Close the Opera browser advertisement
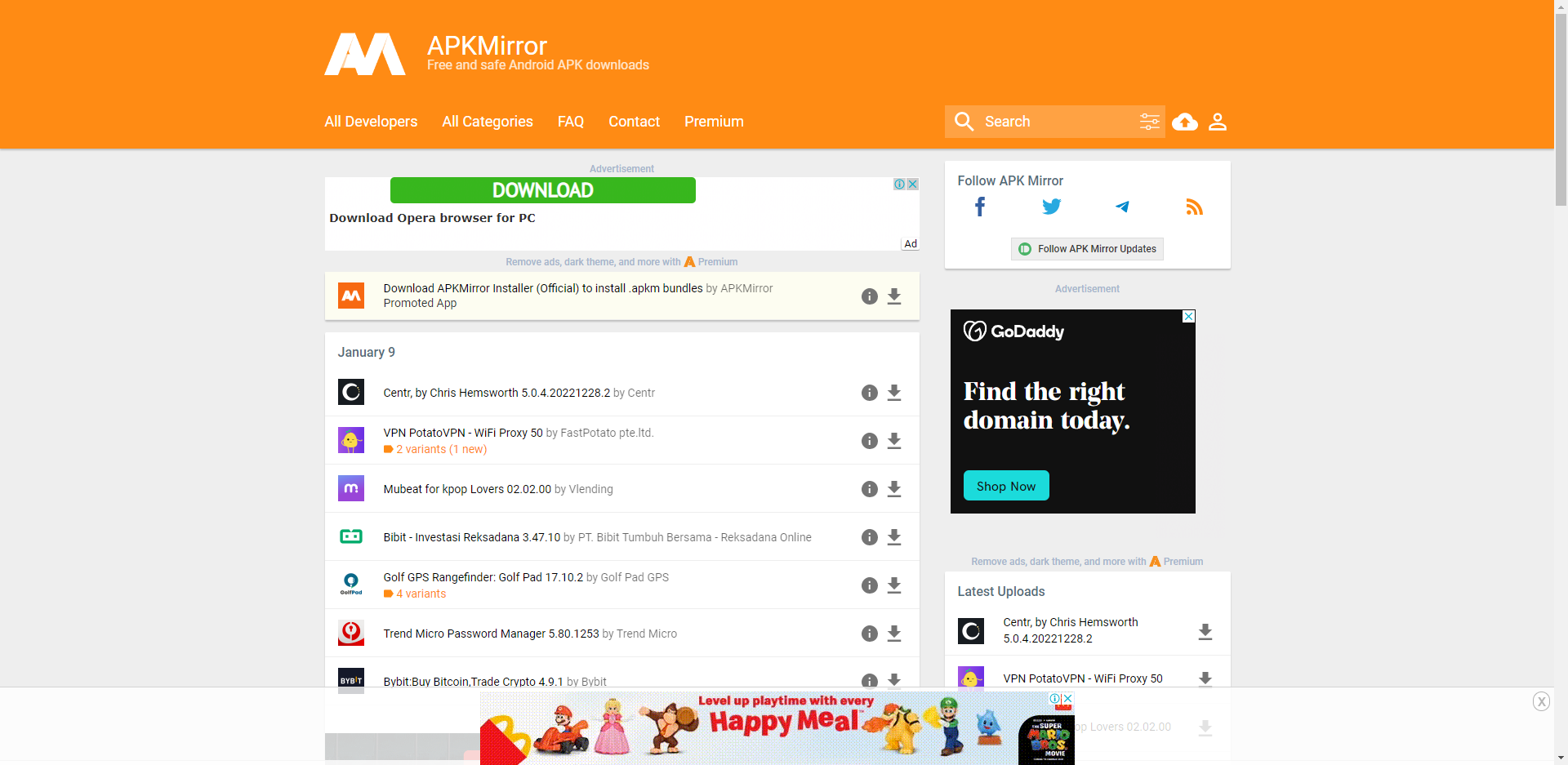Screen dimensions: 1568x765 pos(913,184)
